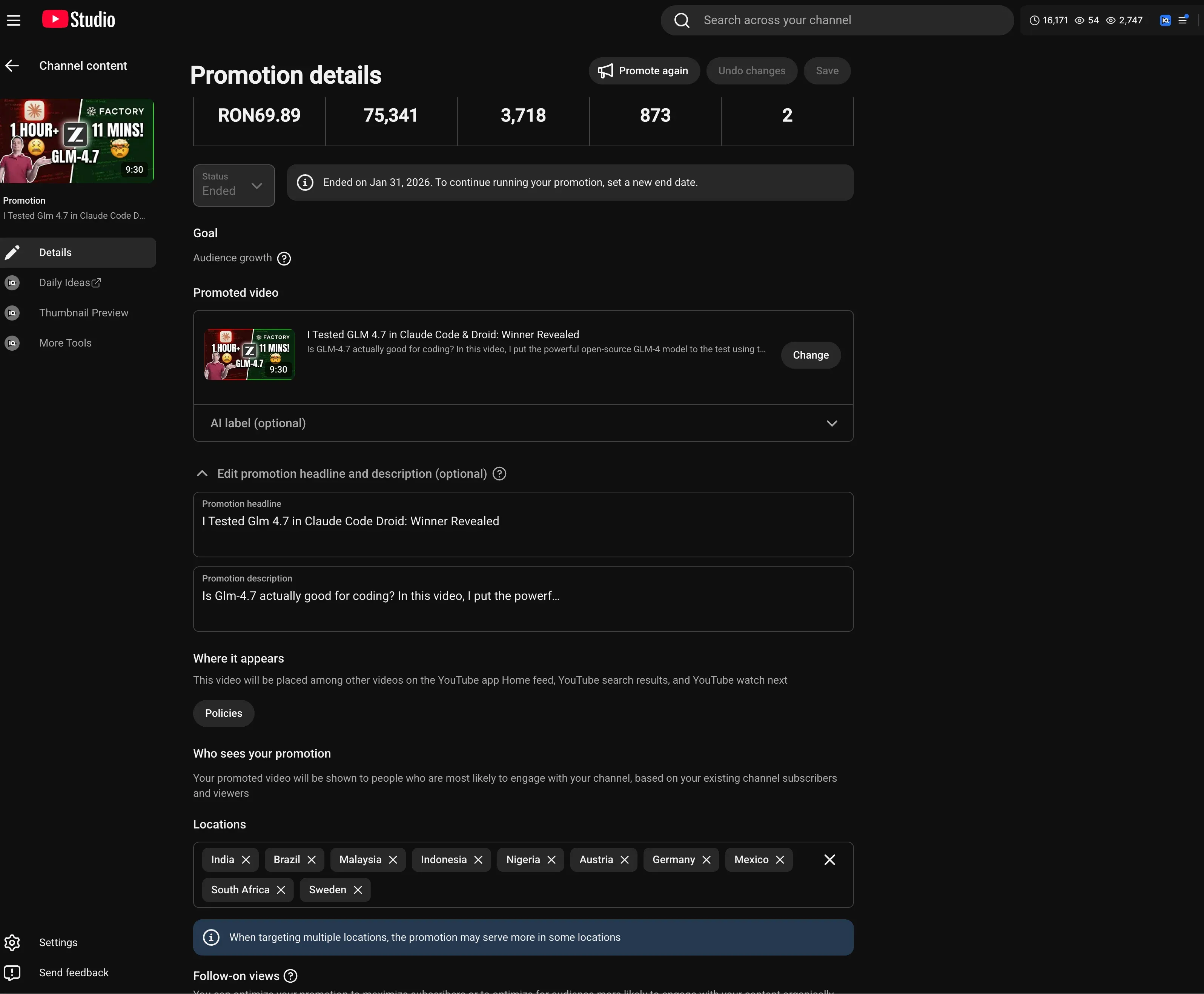Screen dimensions: 1204x994
Task: Select Details in the sidebar
Action: tap(78, 253)
